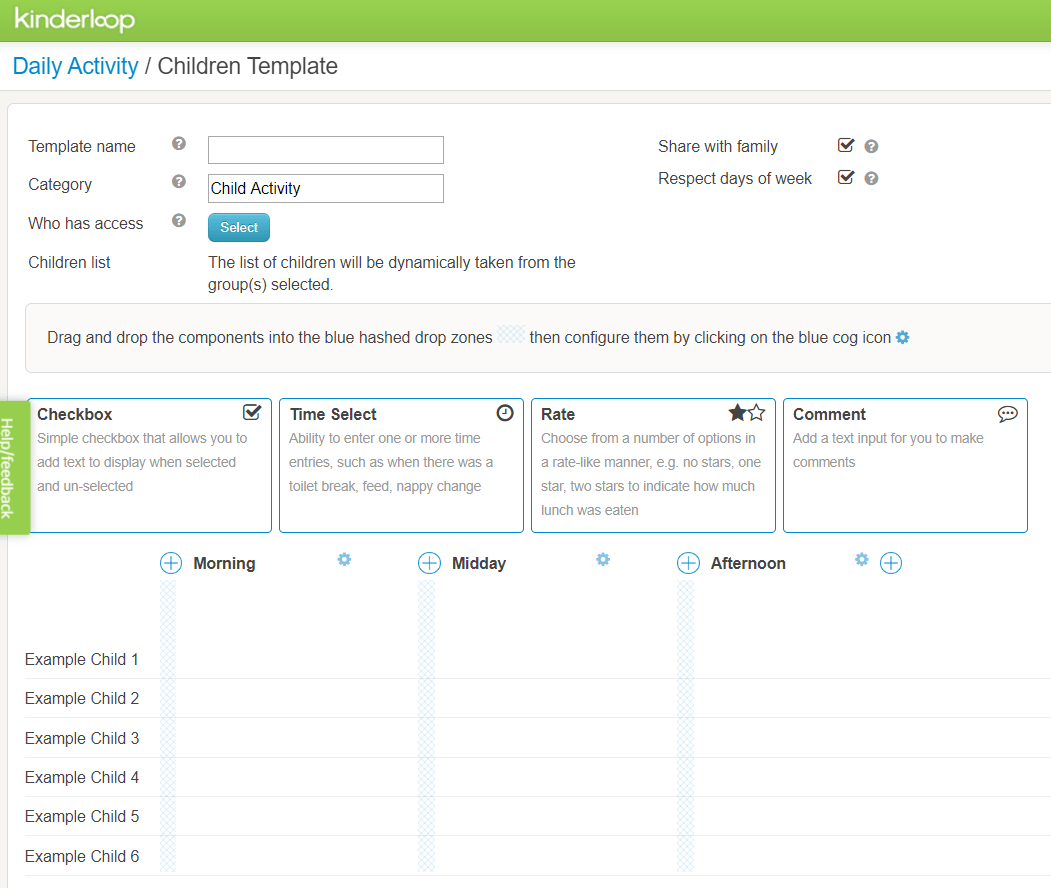The height and width of the screenshot is (888, 1051).
Task: Click the plus icon beside Morning
Action: 170,563
